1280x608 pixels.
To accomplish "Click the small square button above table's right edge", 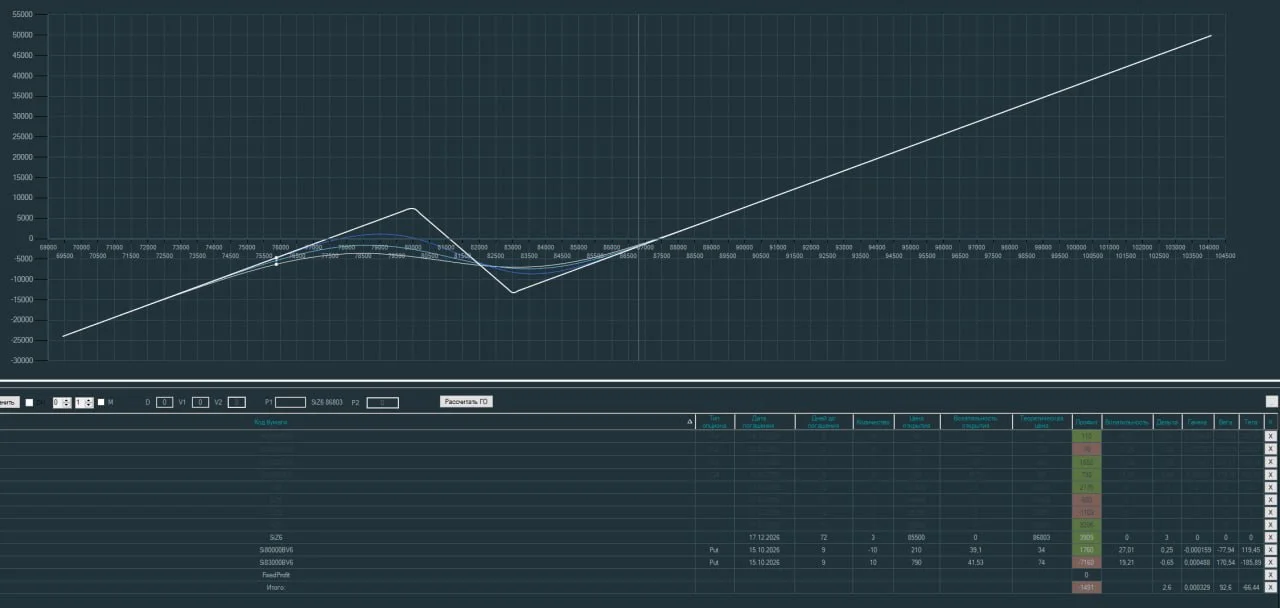I will pyautogui.click(x=1271, y=401).
